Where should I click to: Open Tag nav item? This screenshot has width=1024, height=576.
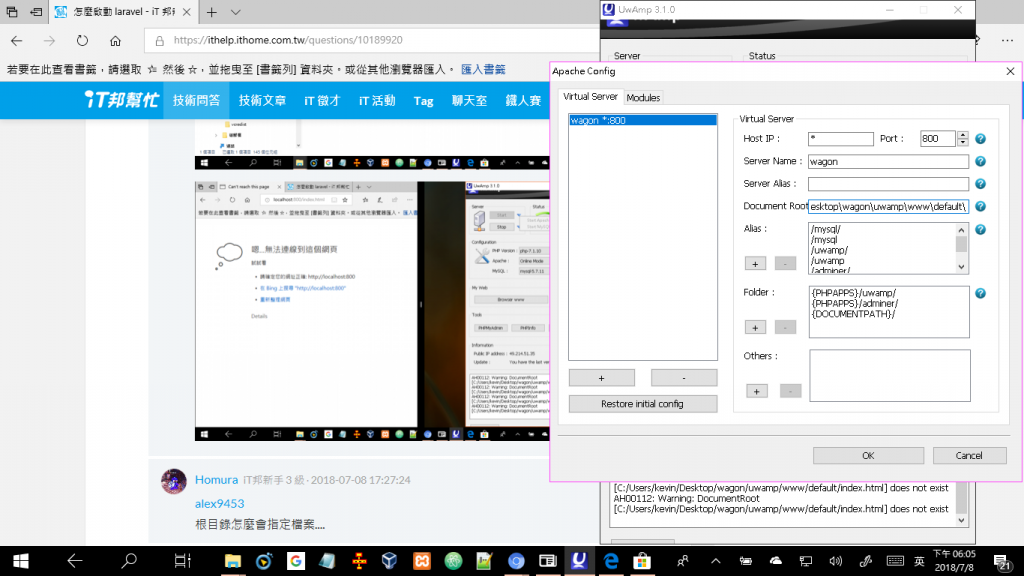click(423, 101)
